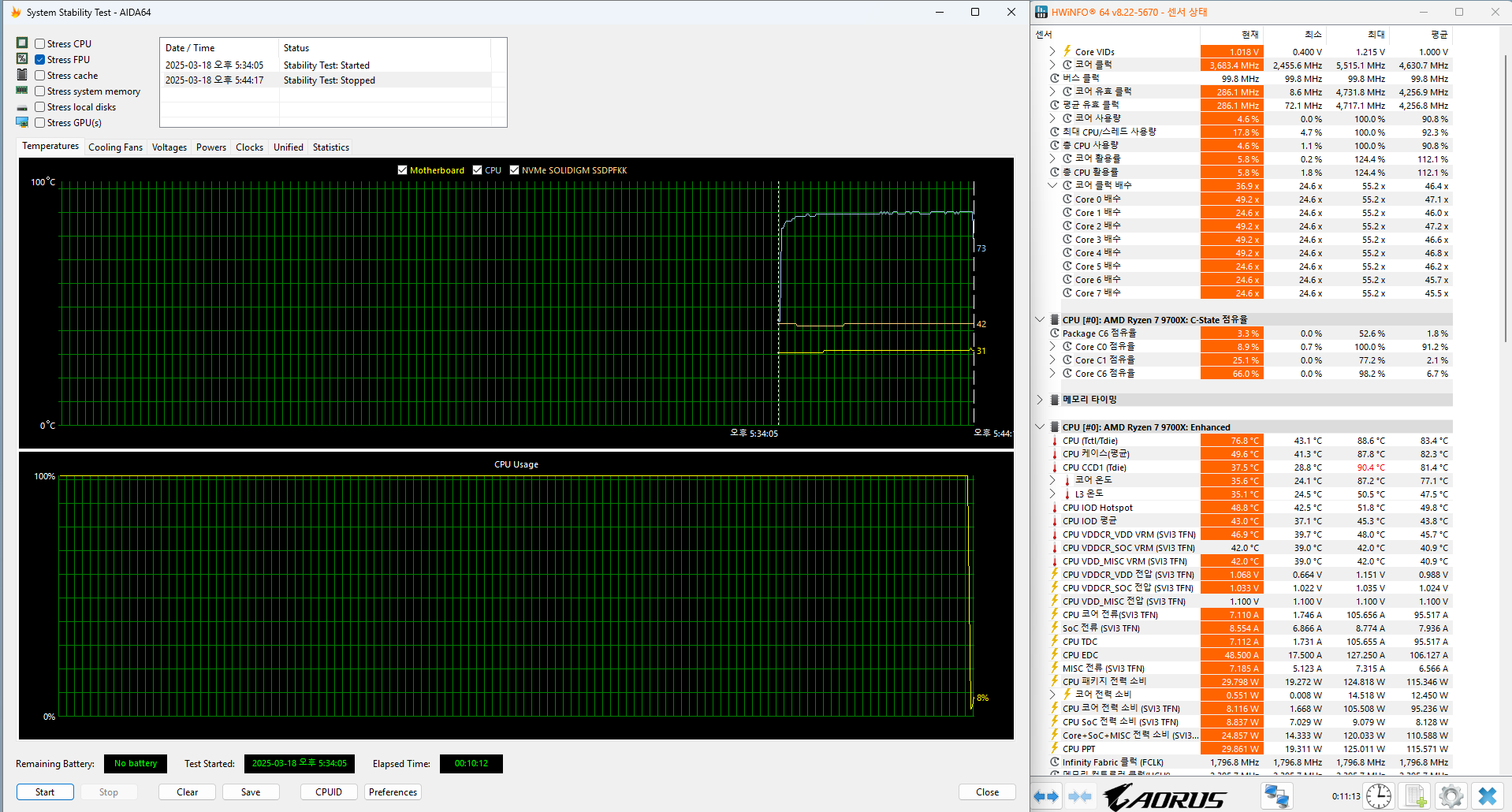Click the cache chip icon beside Stress cache
Screen dimensions: 1512x812
pos(22,74)
